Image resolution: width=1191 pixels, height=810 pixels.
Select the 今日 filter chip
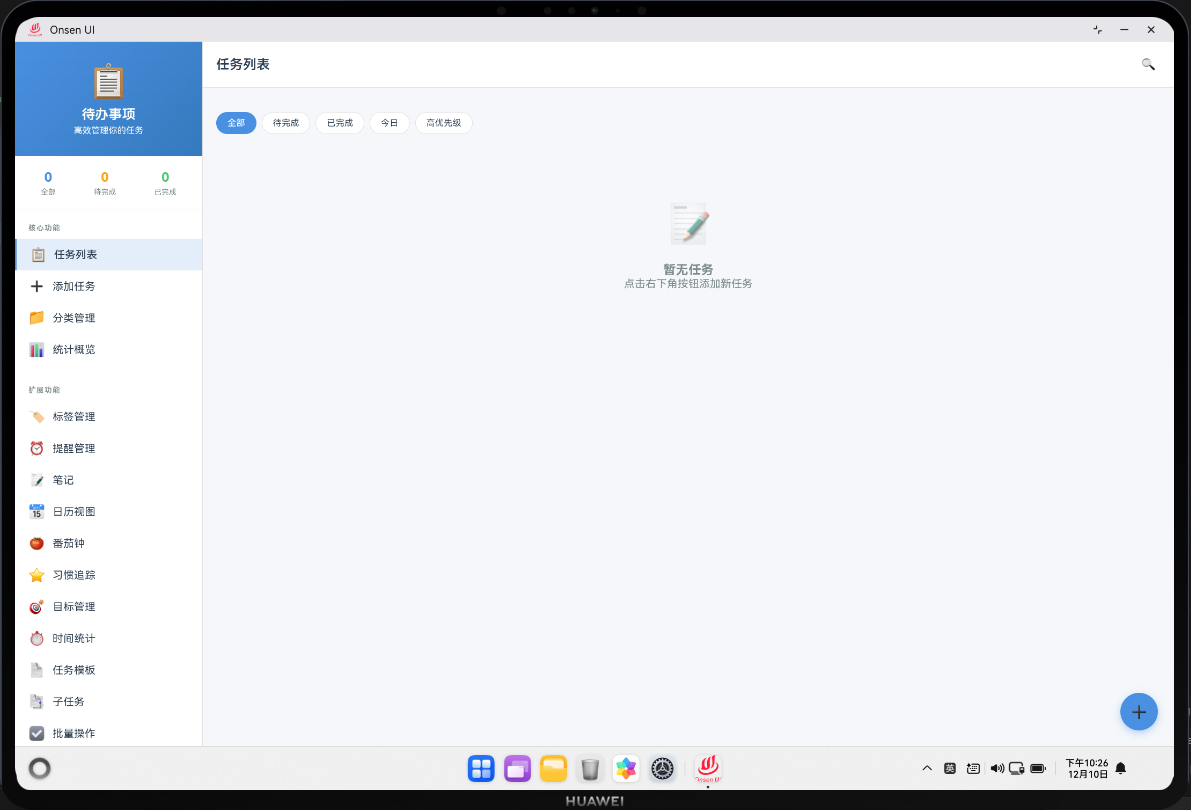click(x=390, y=123)
